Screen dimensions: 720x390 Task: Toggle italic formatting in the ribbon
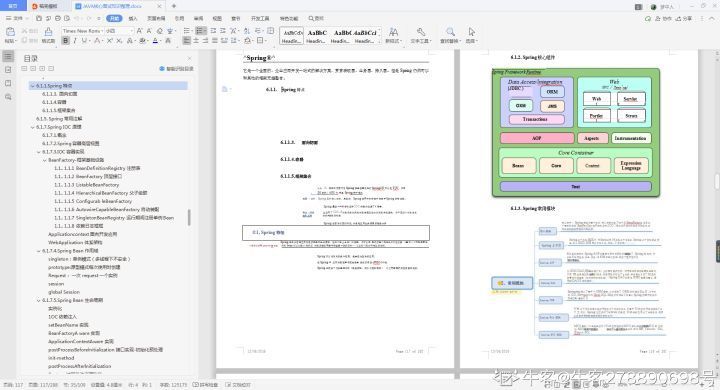[x=75, y=41]
